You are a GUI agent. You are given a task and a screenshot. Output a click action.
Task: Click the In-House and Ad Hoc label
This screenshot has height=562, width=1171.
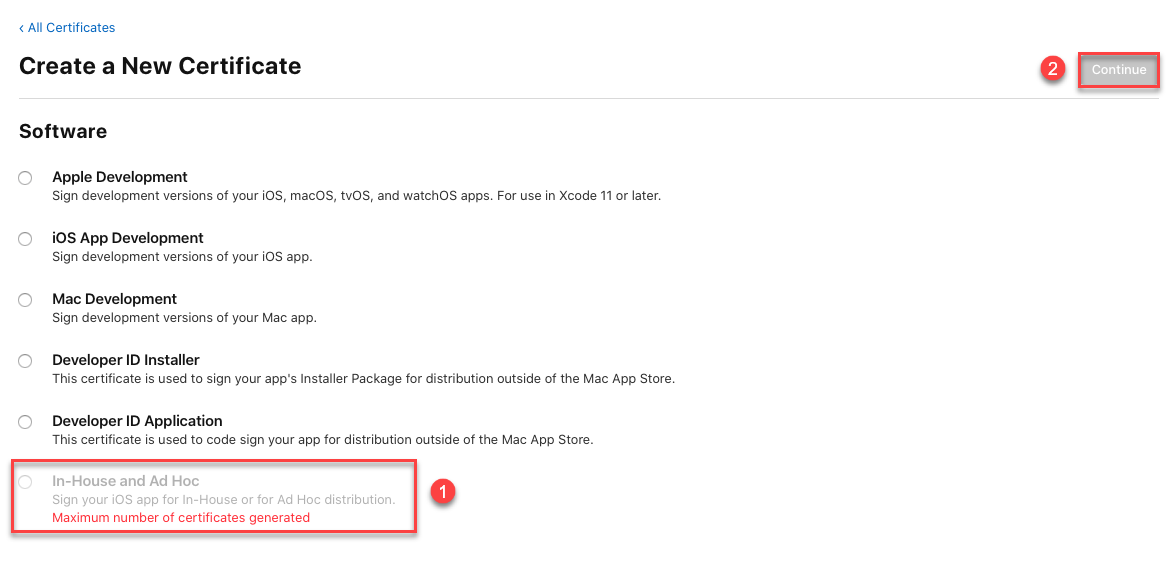click(126, 481)
